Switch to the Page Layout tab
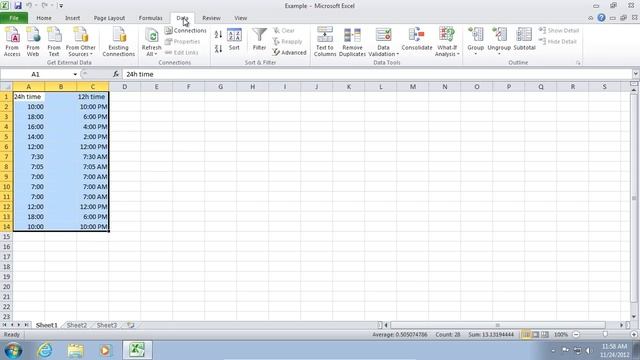 click(x=109, y=18)
